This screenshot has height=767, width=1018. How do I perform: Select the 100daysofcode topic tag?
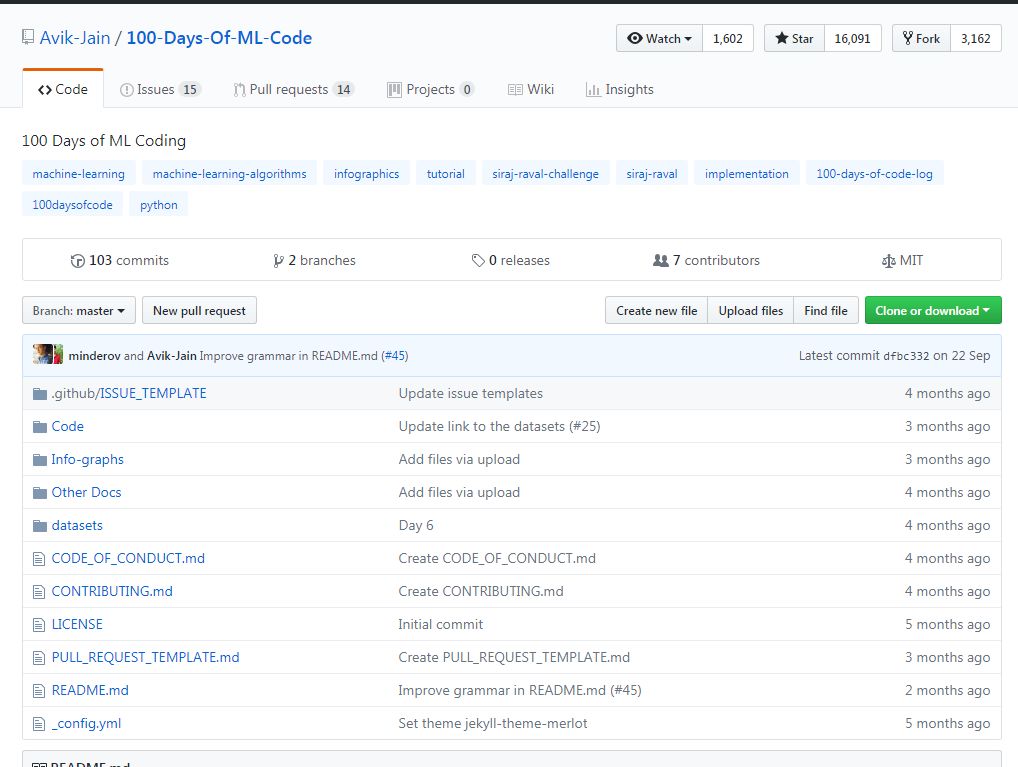(72, 205)
